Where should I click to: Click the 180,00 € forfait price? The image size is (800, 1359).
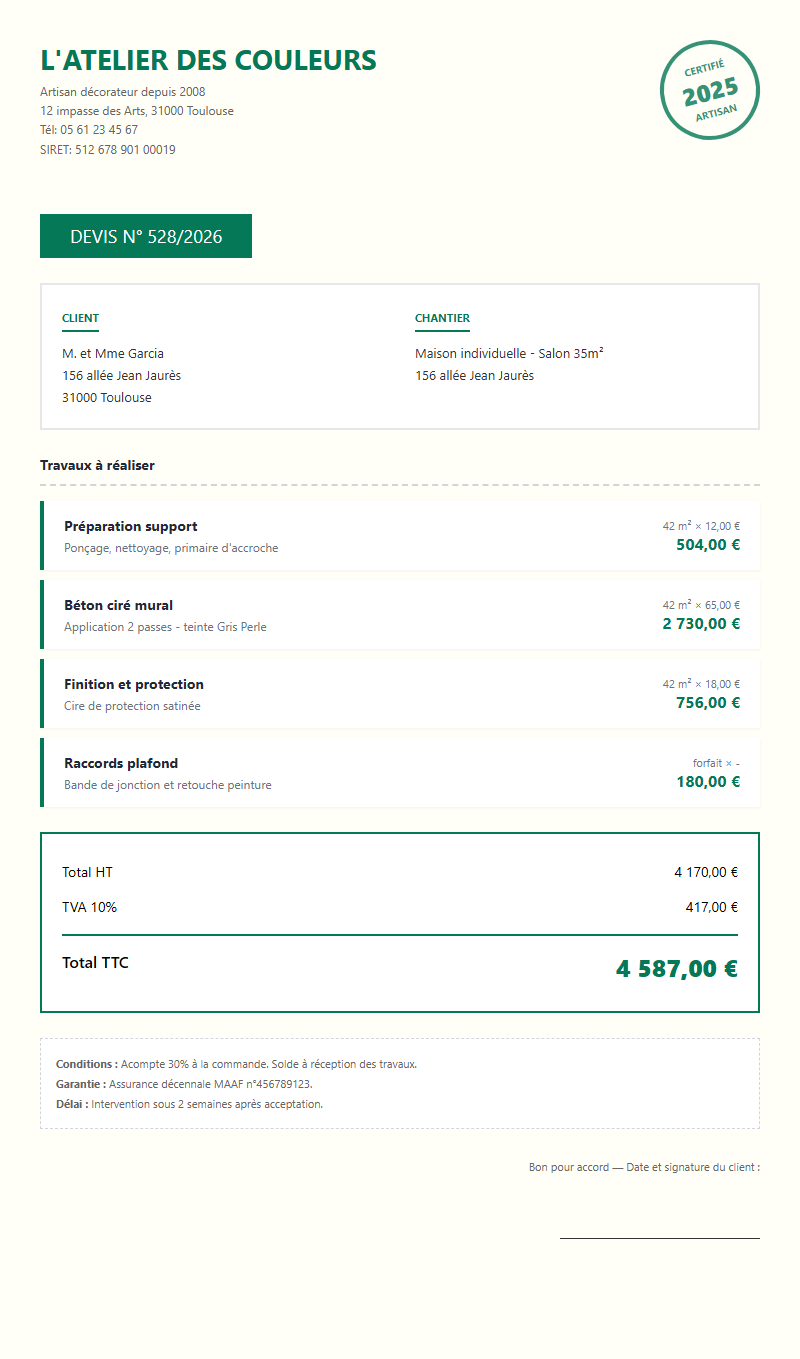click(708, 782)
